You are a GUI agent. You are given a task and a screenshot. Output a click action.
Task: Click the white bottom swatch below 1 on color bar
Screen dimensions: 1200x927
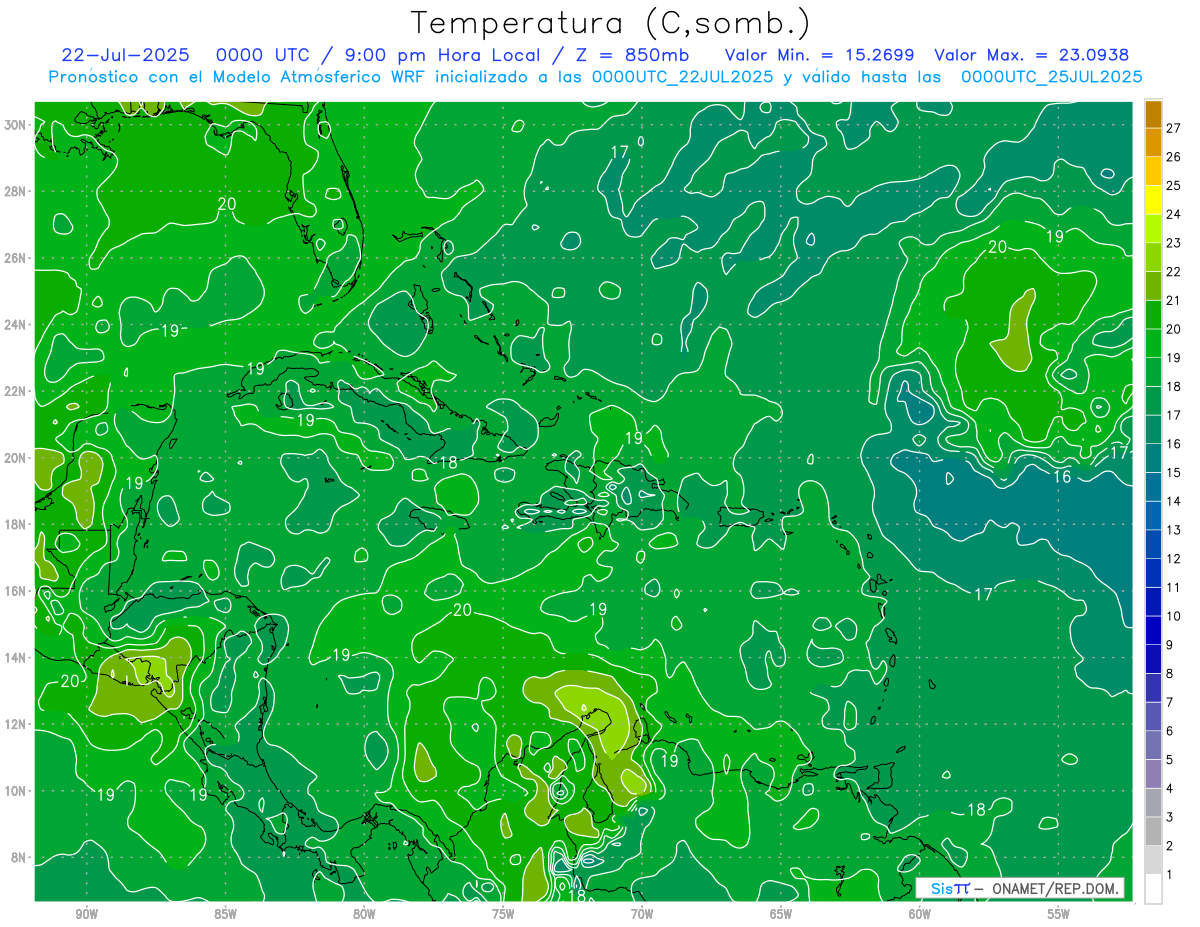1154,889
